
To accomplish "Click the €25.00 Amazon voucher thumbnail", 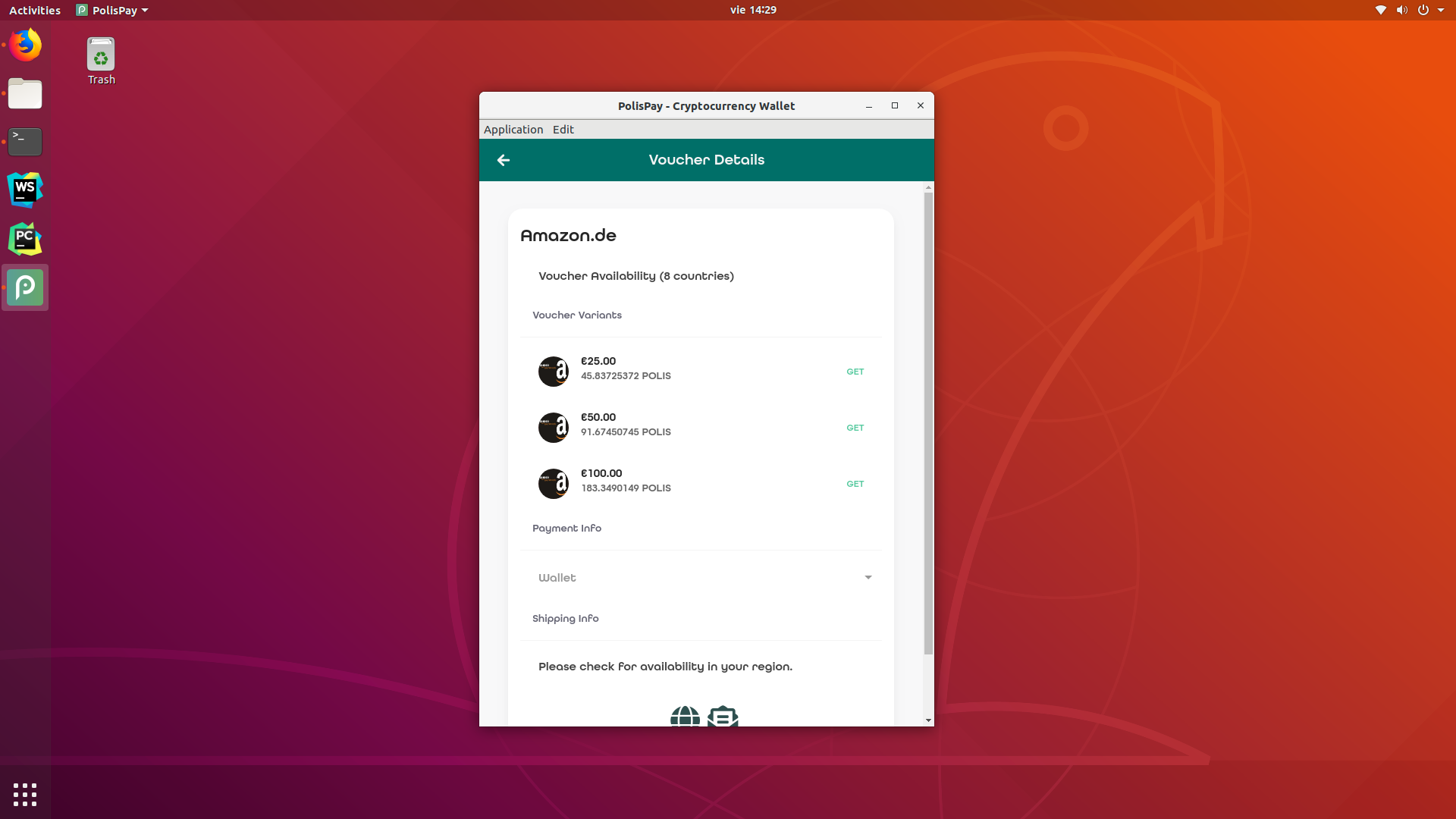I will tap(554, 371).
